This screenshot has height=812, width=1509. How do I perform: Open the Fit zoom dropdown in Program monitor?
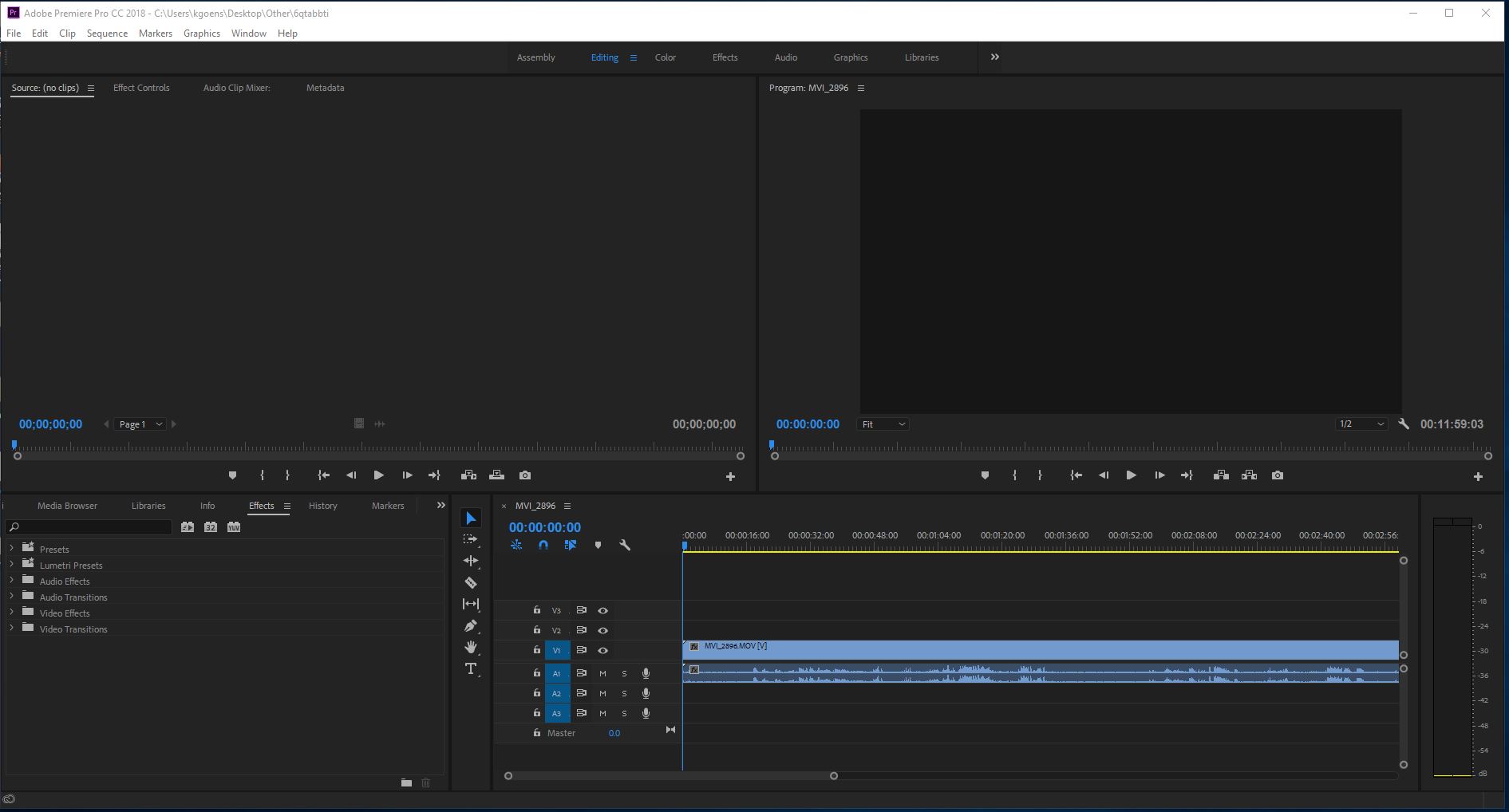pyautogui.click(x=883, y=424)
